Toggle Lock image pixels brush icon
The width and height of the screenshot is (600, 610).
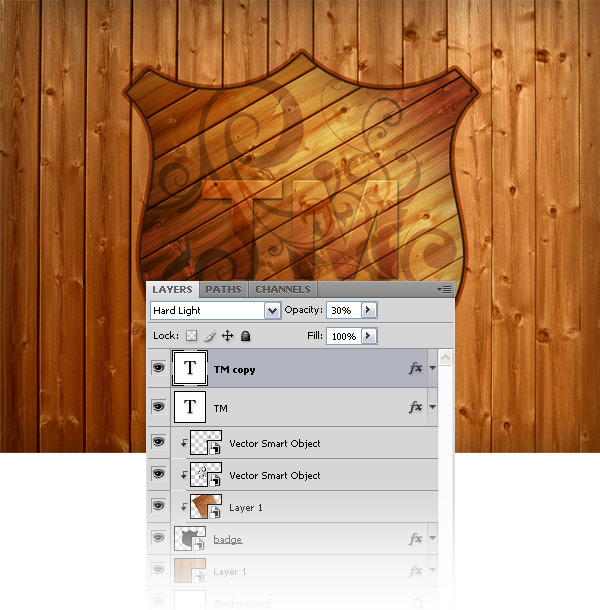(210, 336)
